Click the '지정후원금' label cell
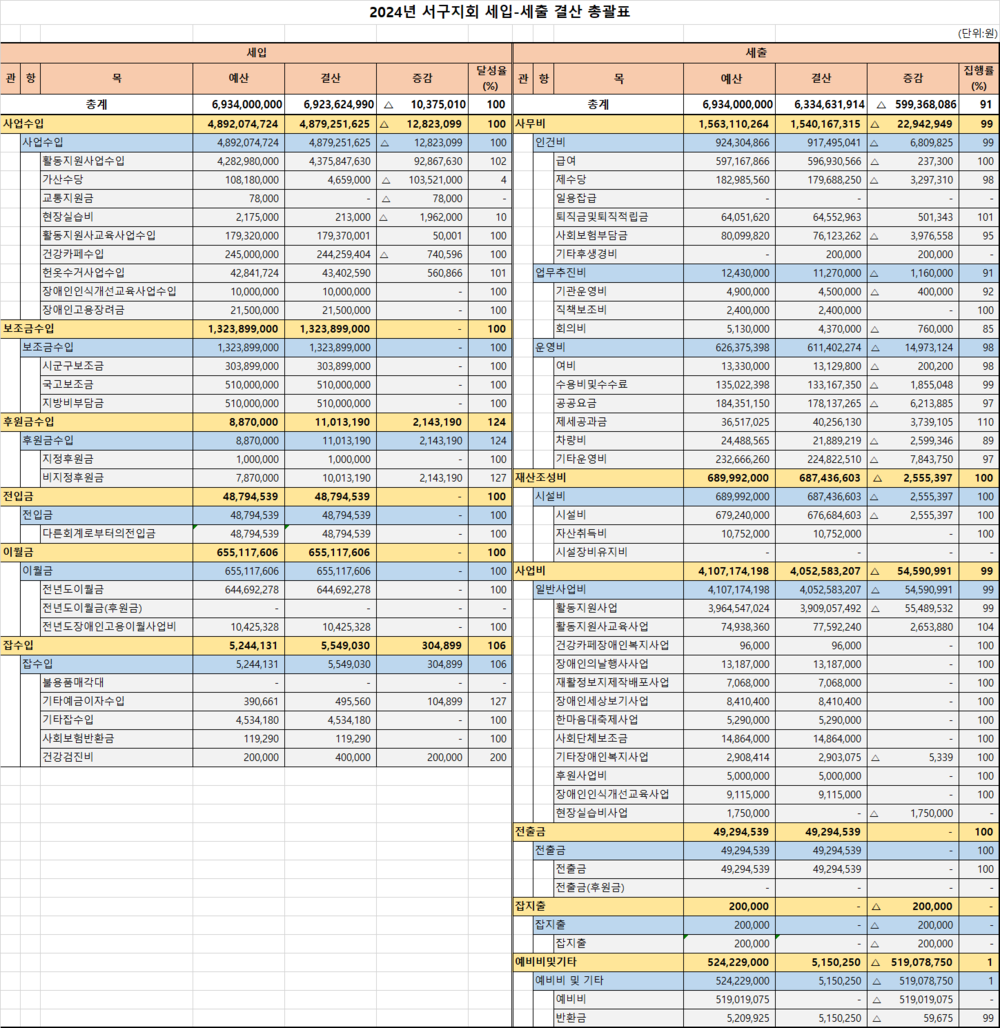Screen dimensions: 1000x1028 (117, 459)
